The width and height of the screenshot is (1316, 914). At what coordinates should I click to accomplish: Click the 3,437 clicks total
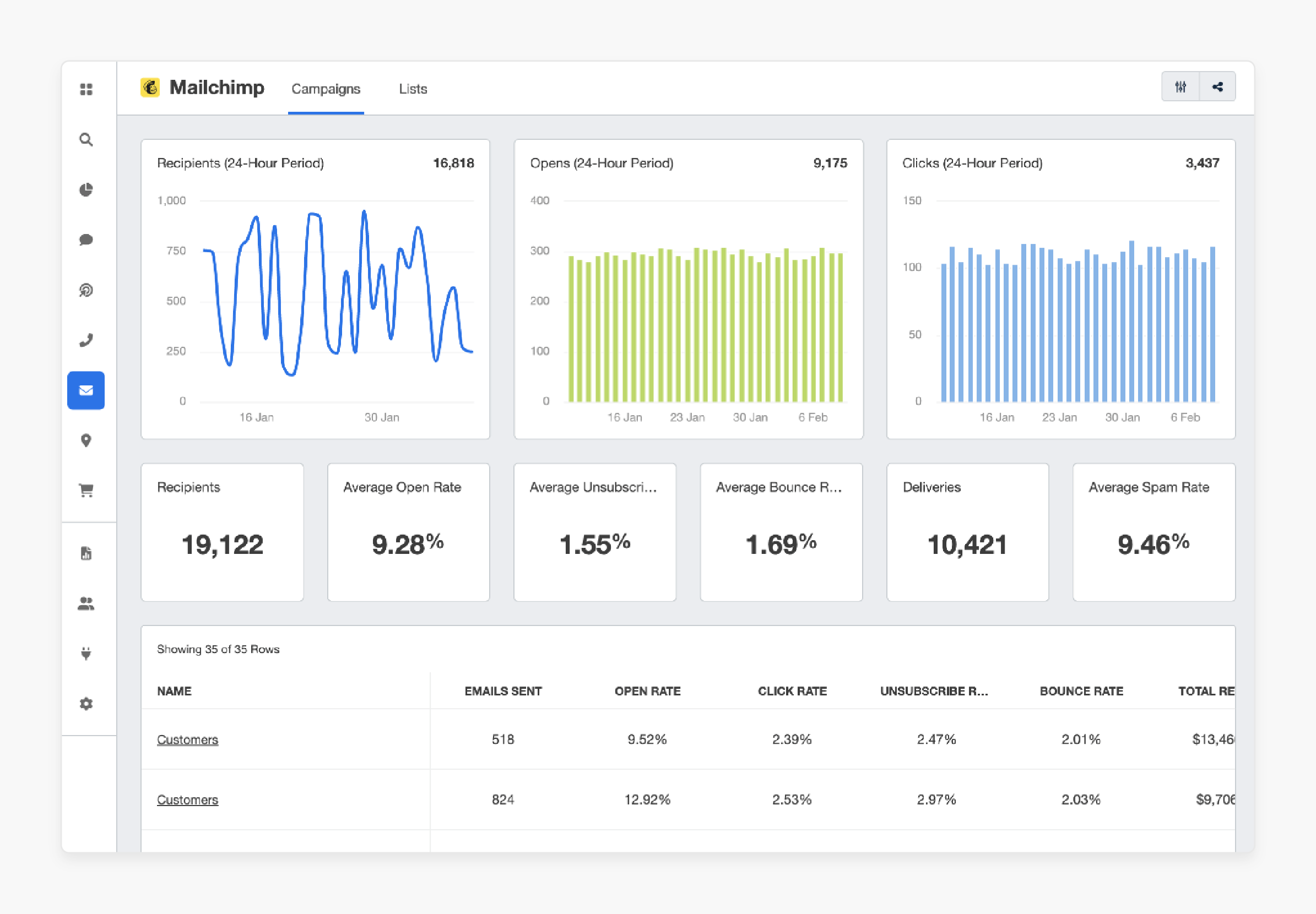[x=1202, y=163]
